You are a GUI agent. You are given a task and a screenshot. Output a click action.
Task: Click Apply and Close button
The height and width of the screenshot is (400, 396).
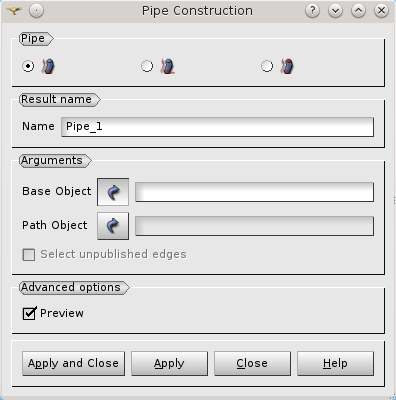coord(73,363)
